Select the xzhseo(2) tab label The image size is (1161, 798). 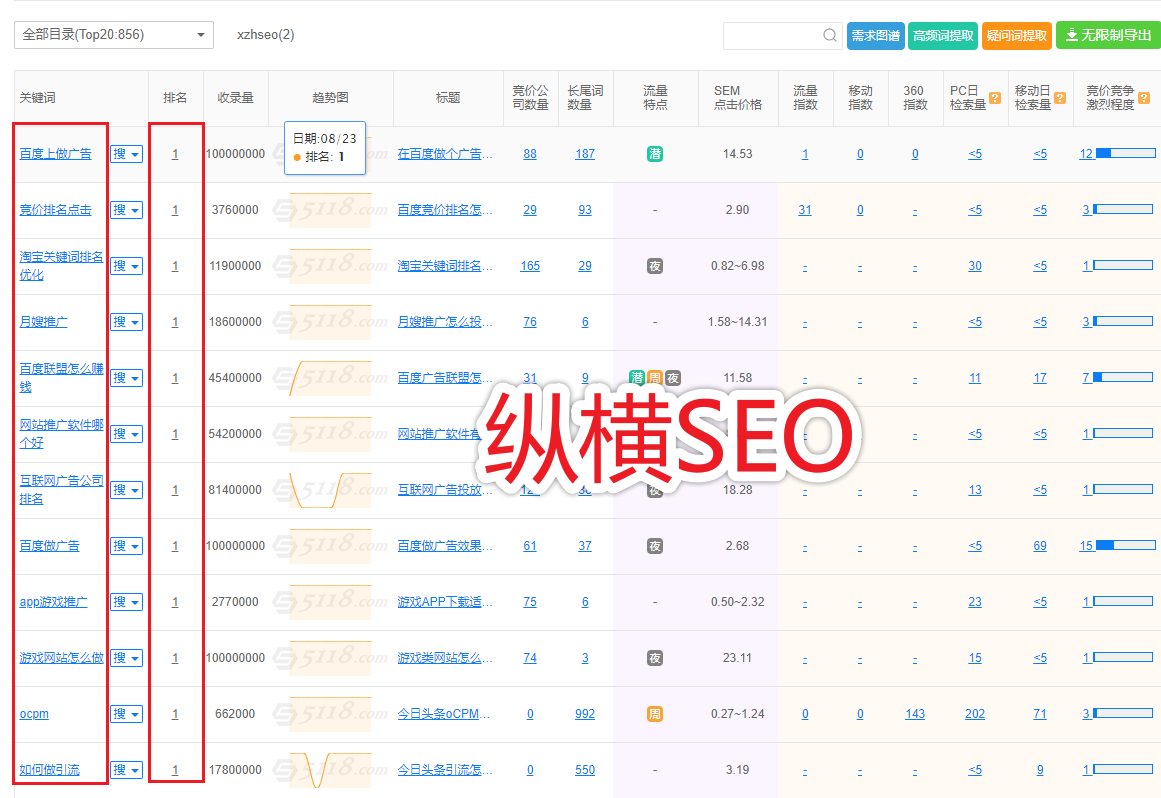pos(265,35)
